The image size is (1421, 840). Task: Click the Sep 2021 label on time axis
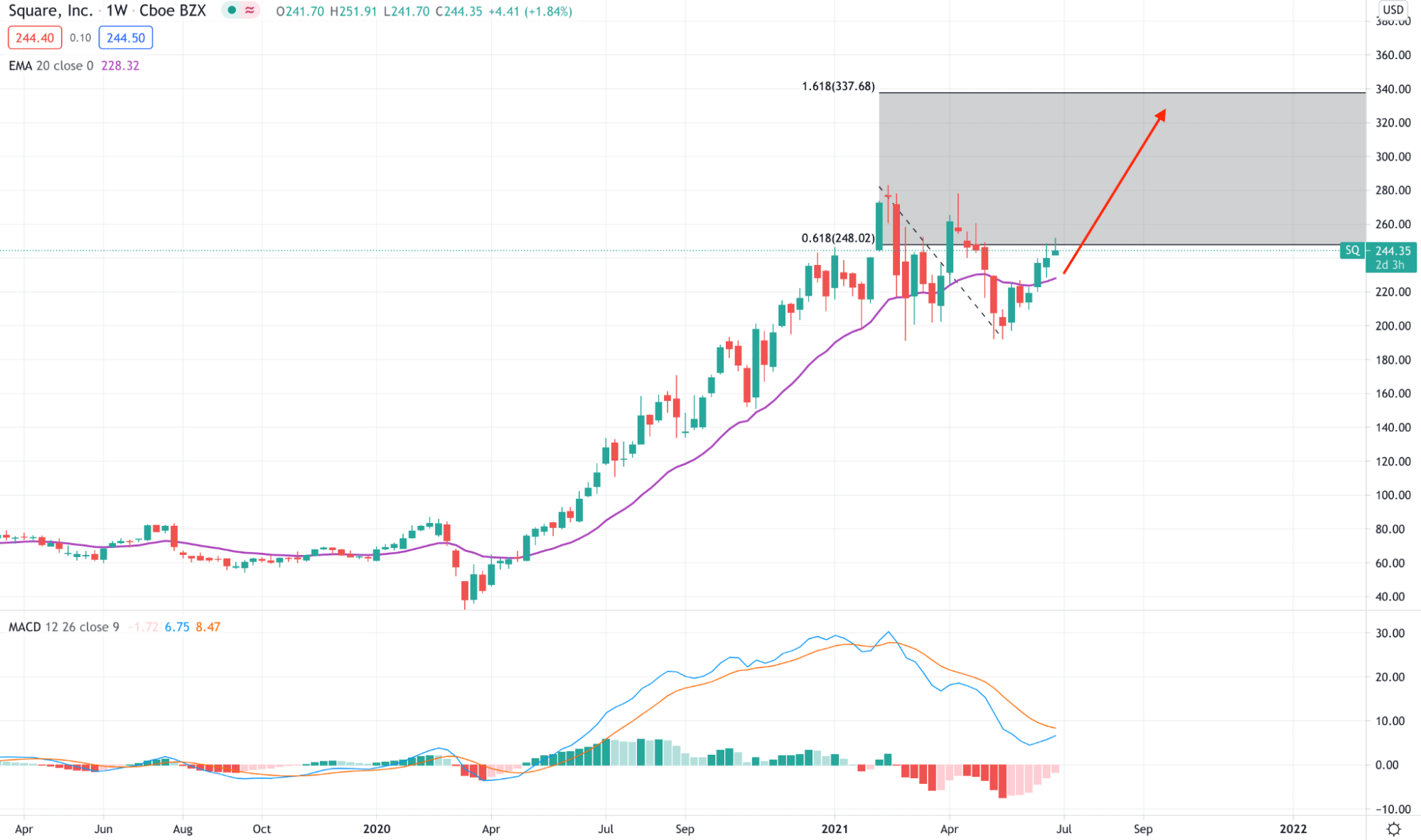1143,829
